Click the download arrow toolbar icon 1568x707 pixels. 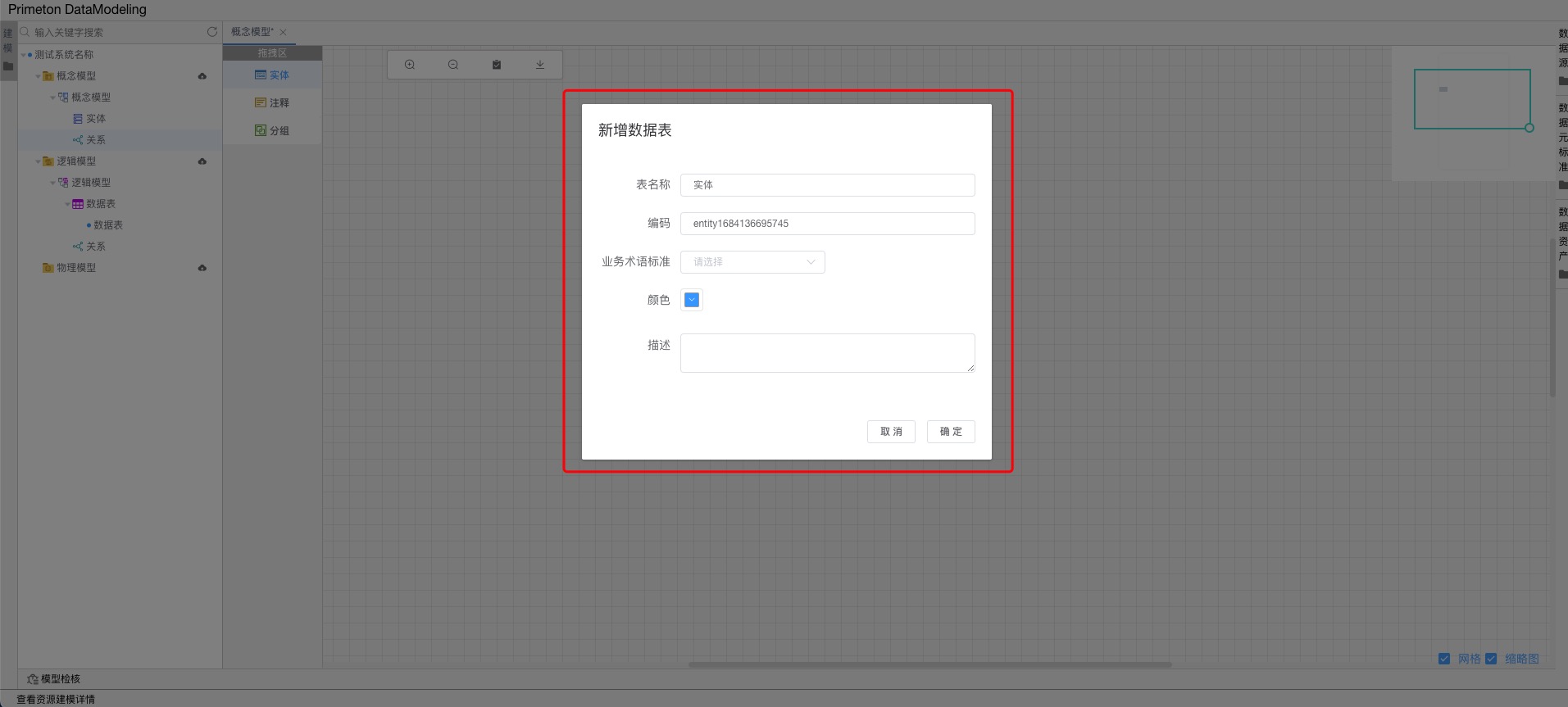(x=540, y=65)
